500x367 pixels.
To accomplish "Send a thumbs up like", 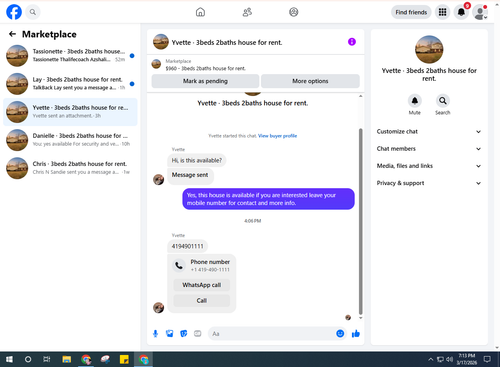I will (x=356, y=334).
